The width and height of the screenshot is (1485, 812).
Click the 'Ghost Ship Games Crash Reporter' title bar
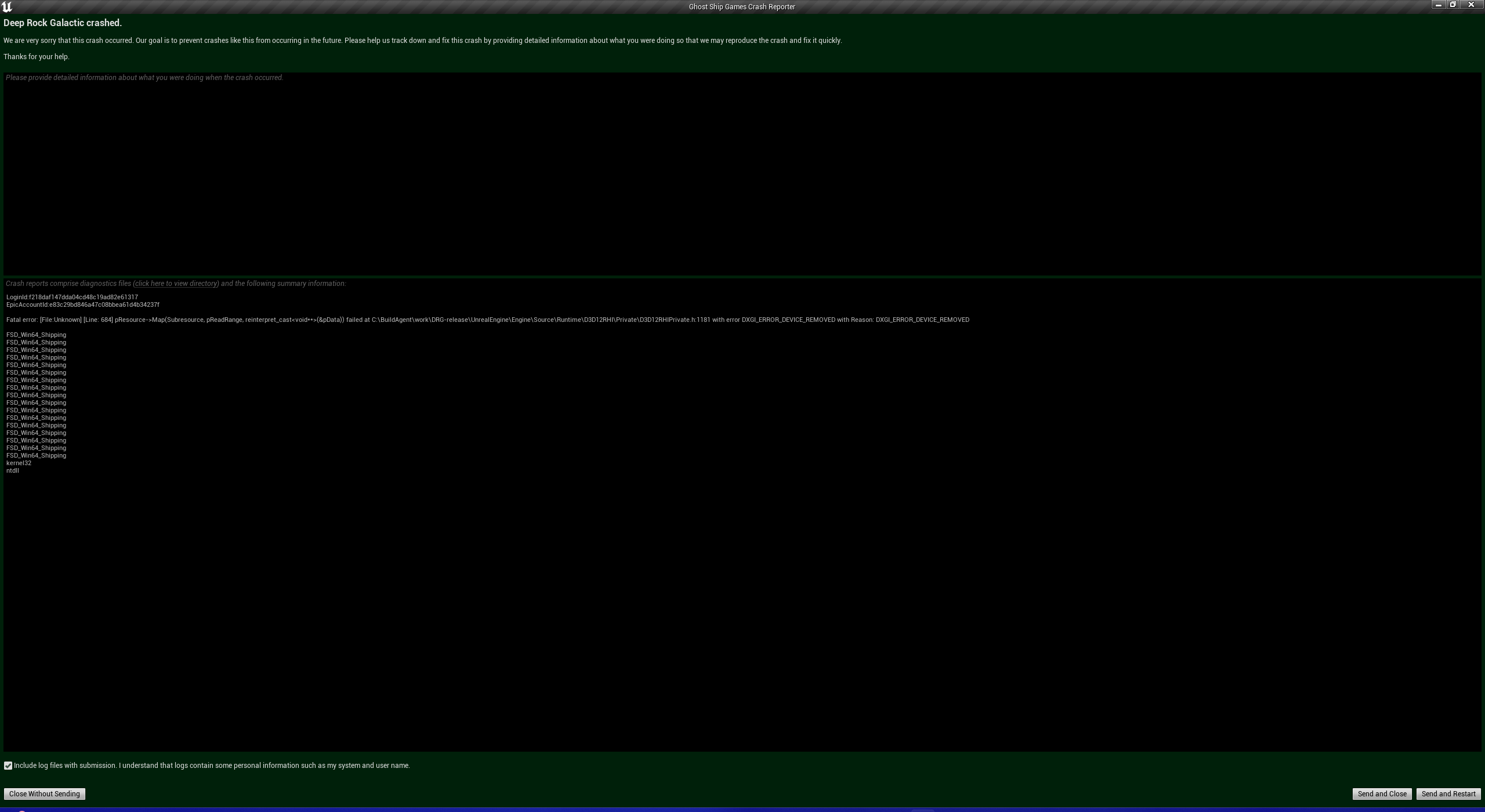tap(742, 7)
